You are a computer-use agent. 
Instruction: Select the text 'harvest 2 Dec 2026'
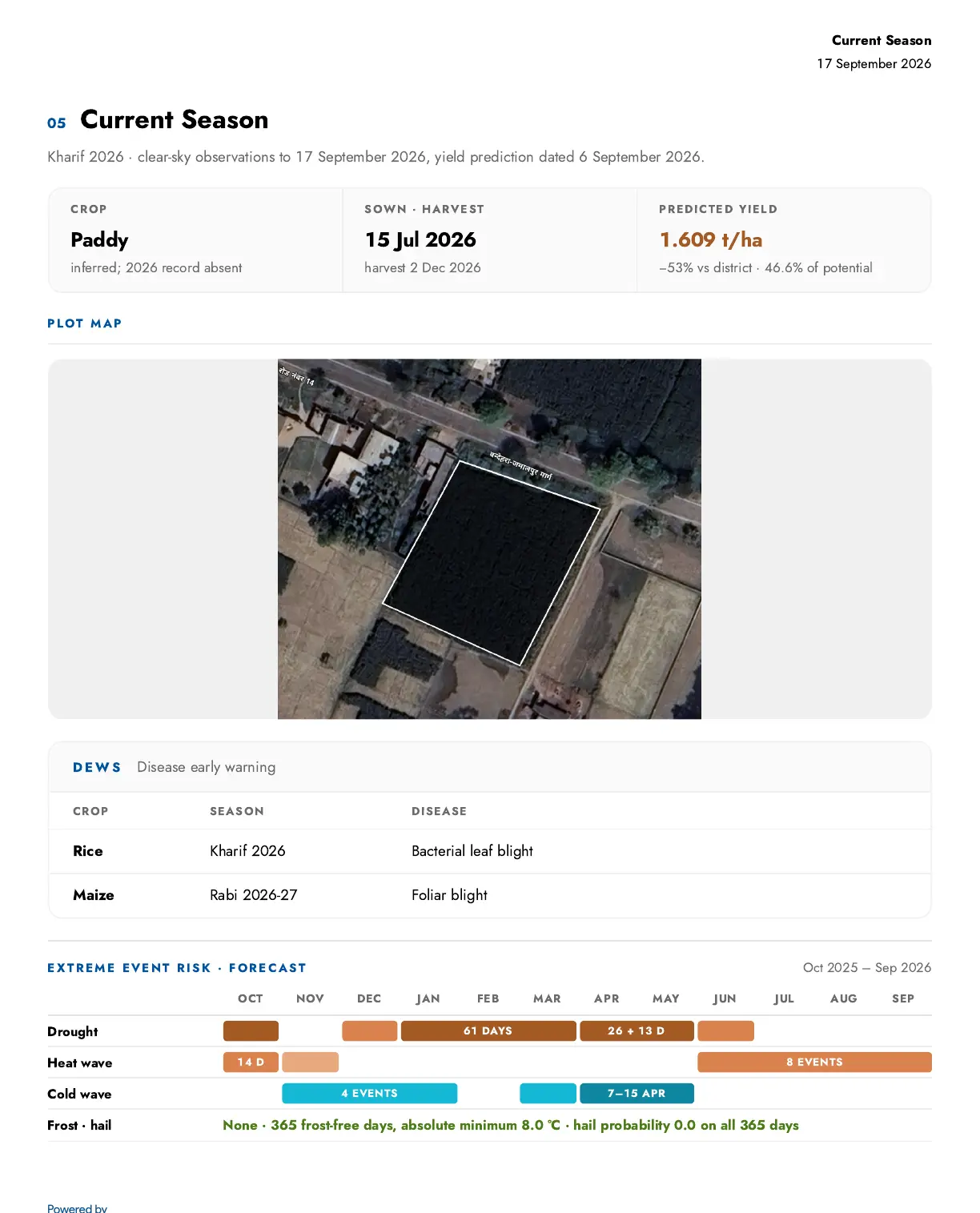423,267
